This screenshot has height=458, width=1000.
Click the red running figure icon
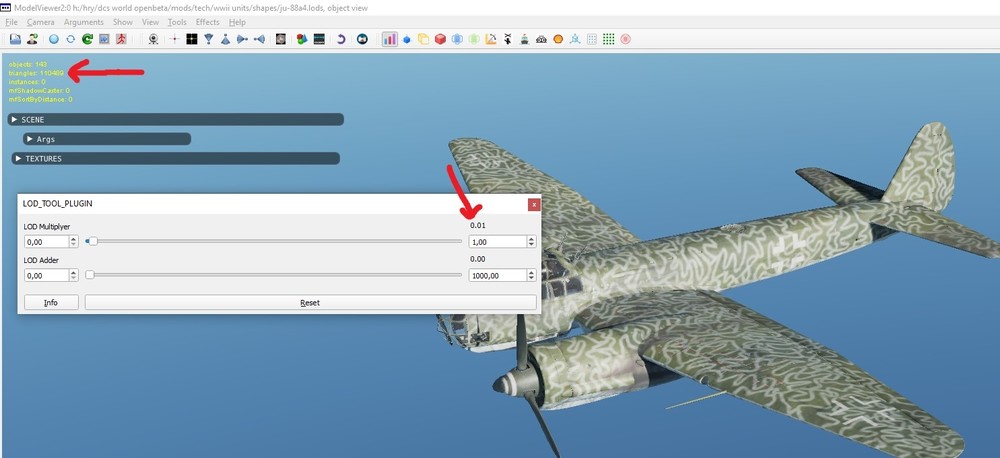pyautogui.click(x=121, y=39)
